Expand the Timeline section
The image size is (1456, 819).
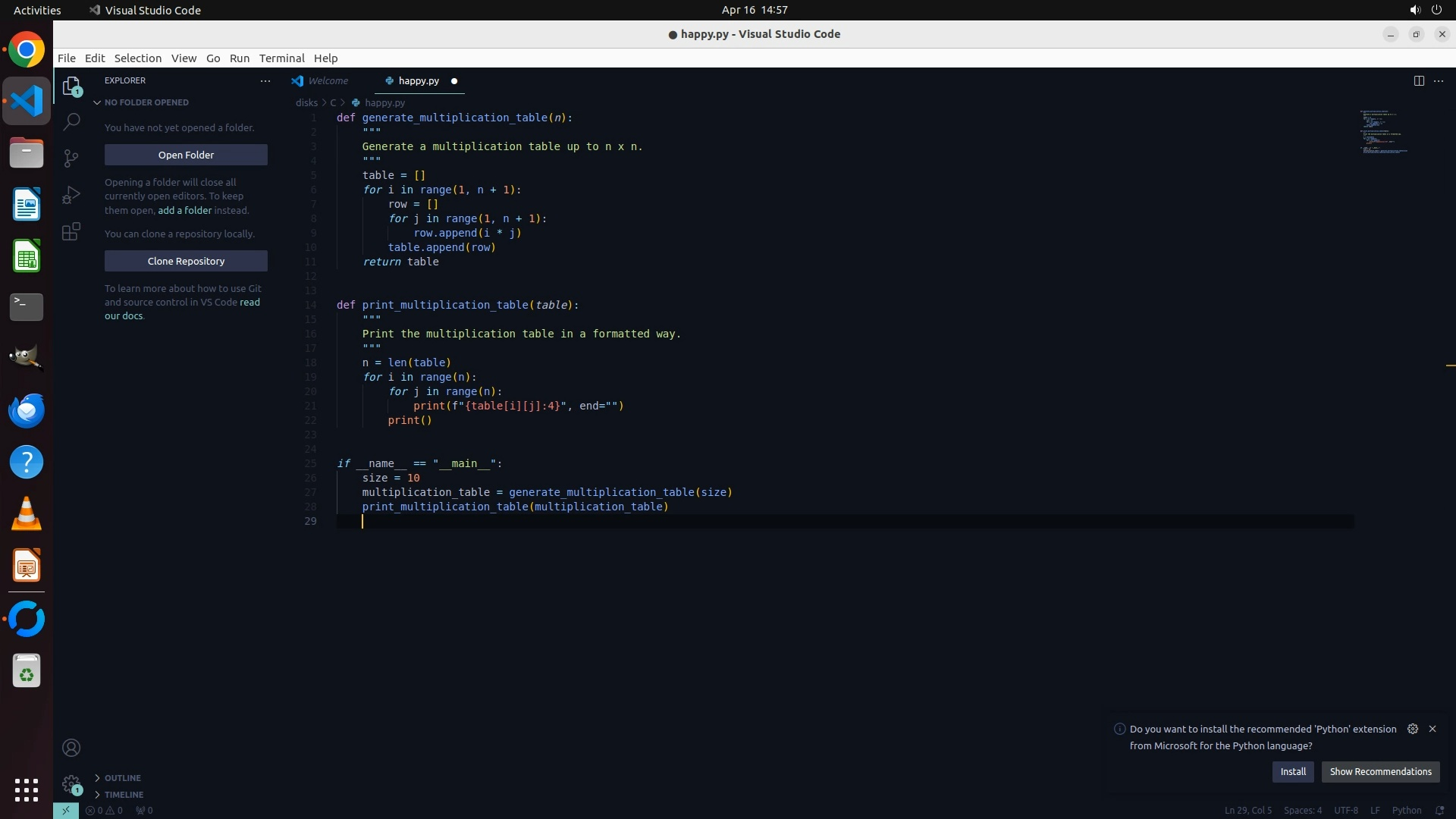(124, 795)
